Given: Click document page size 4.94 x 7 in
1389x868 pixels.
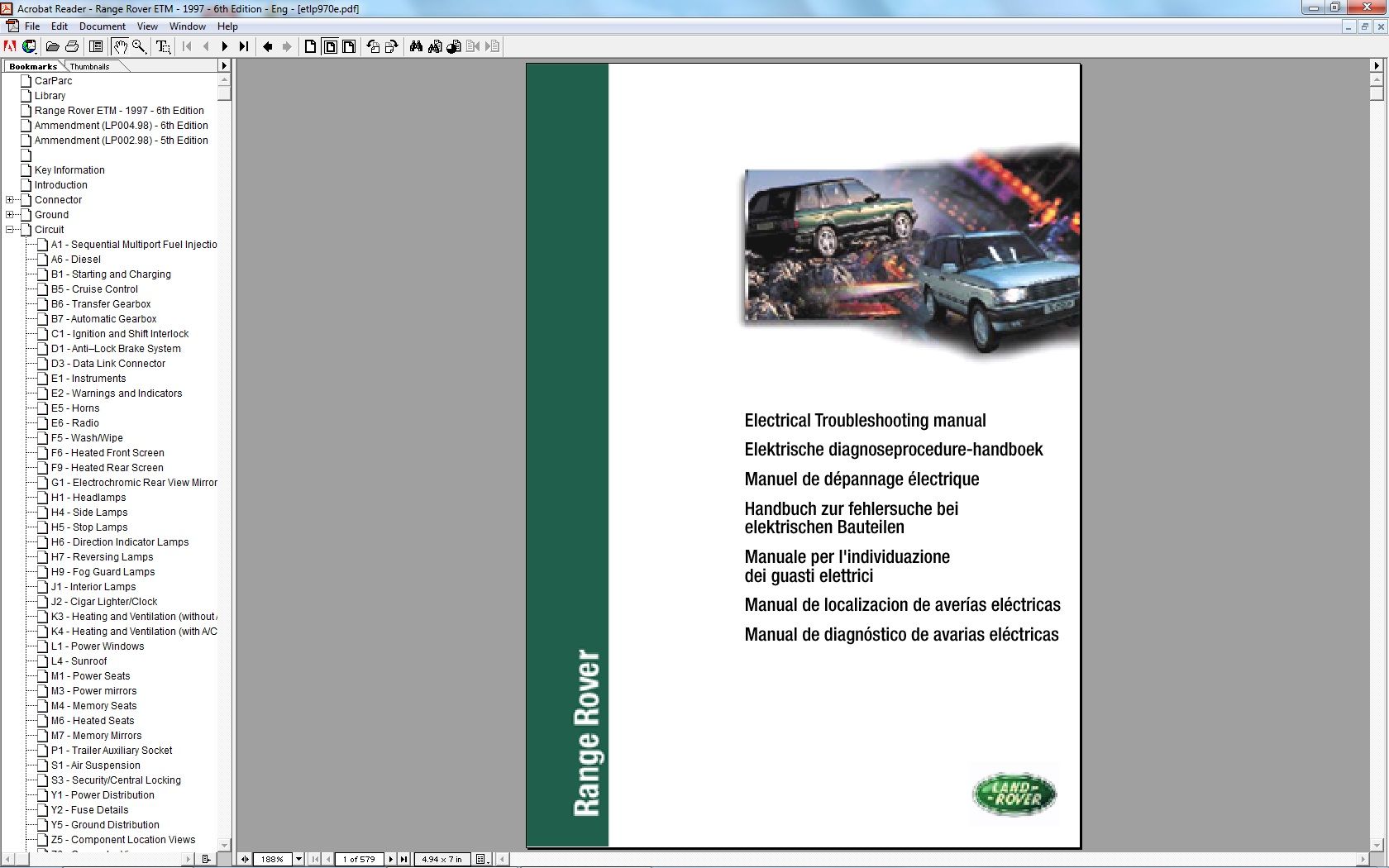Looking at the screenshot, I should pos(442,859).
